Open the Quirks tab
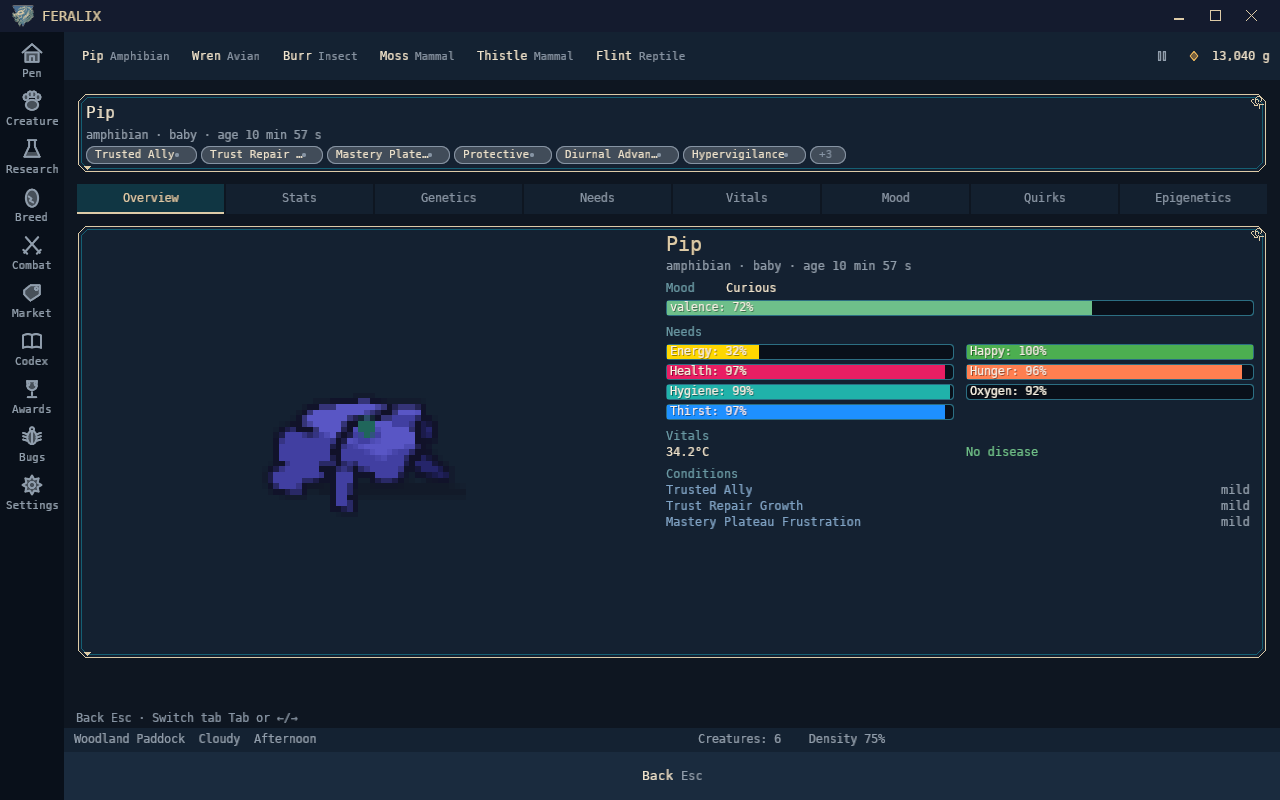 pos(1044,198)
